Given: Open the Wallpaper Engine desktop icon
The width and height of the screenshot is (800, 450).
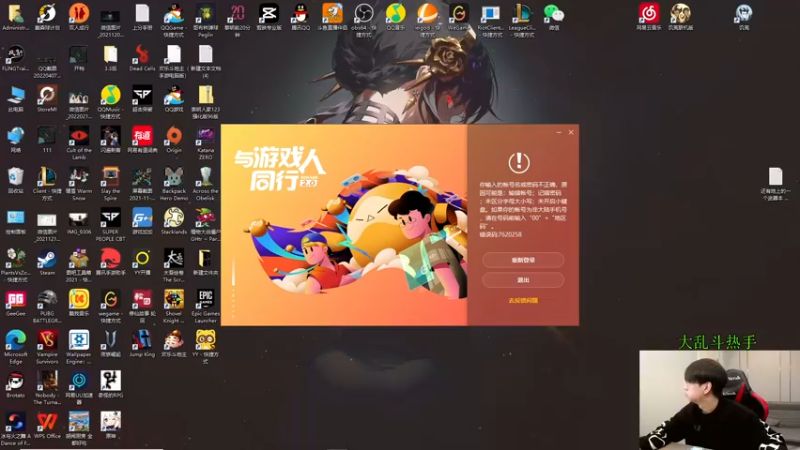Looking at the screenshot, I should [x=79, y=347].
